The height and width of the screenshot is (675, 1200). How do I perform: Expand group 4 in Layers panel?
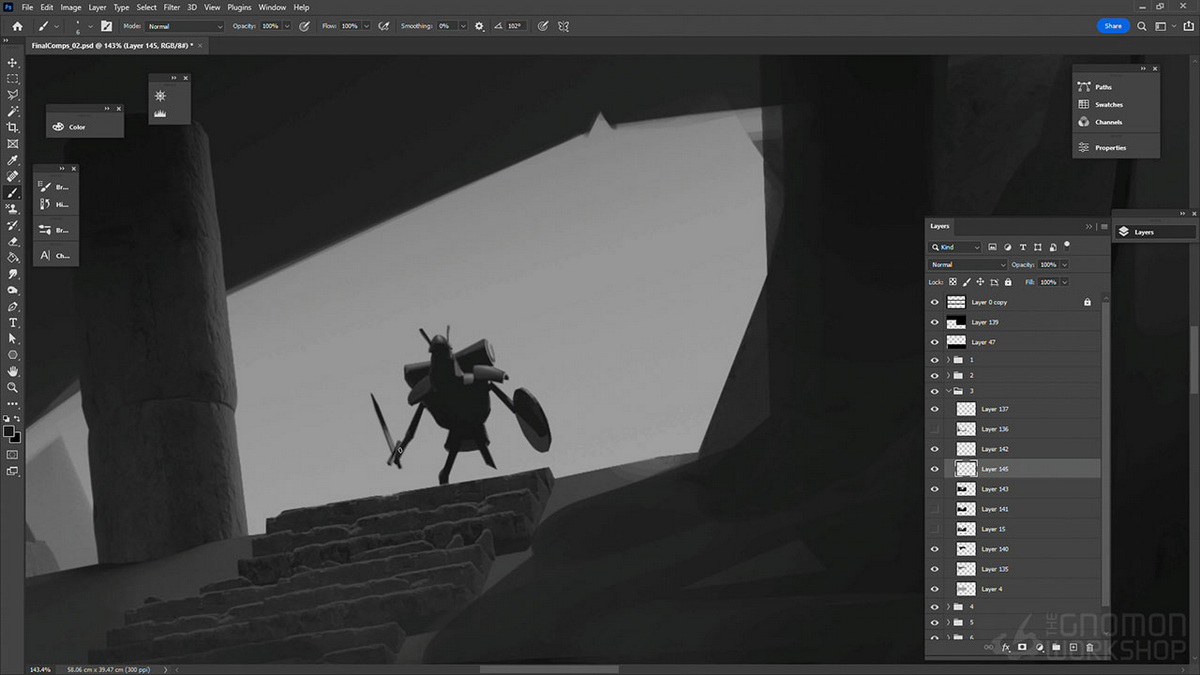click(x=948, y=607)
